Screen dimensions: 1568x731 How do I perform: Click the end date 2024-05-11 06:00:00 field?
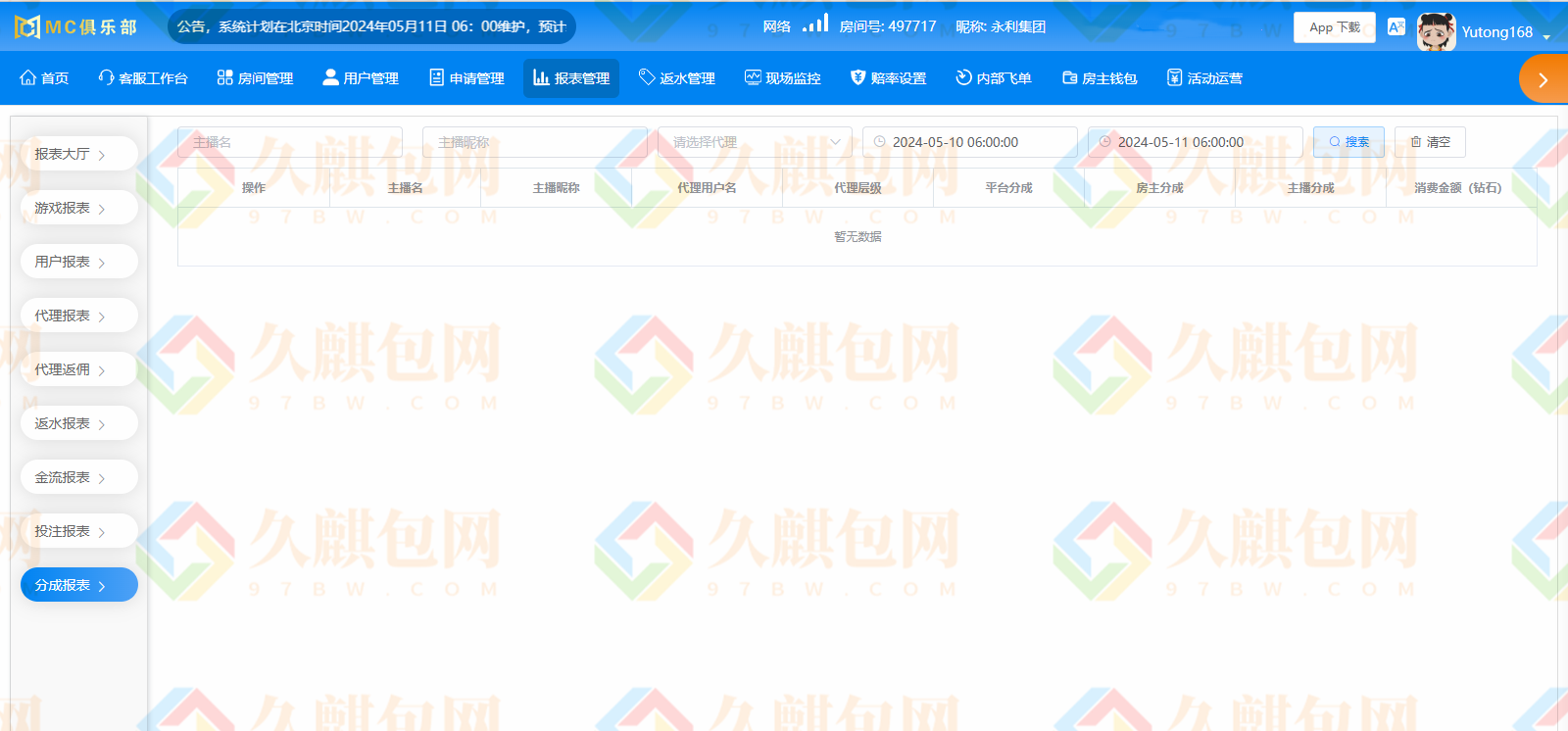coord(1196,142)
